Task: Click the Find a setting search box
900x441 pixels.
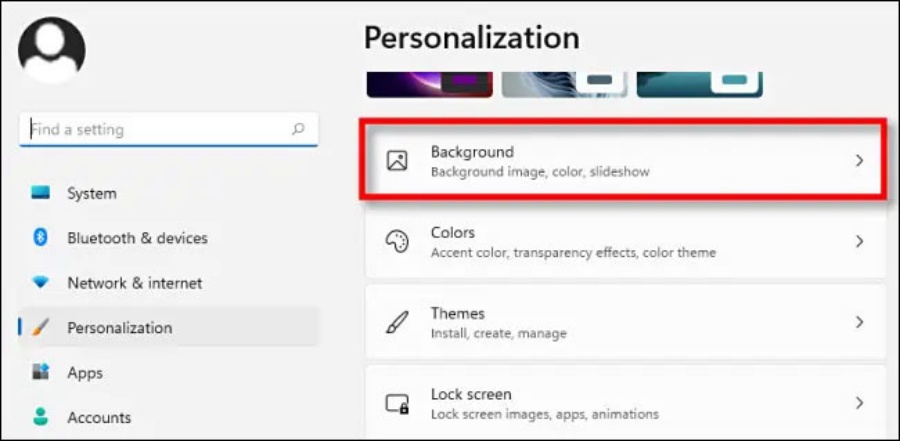Action: [155, 129]
